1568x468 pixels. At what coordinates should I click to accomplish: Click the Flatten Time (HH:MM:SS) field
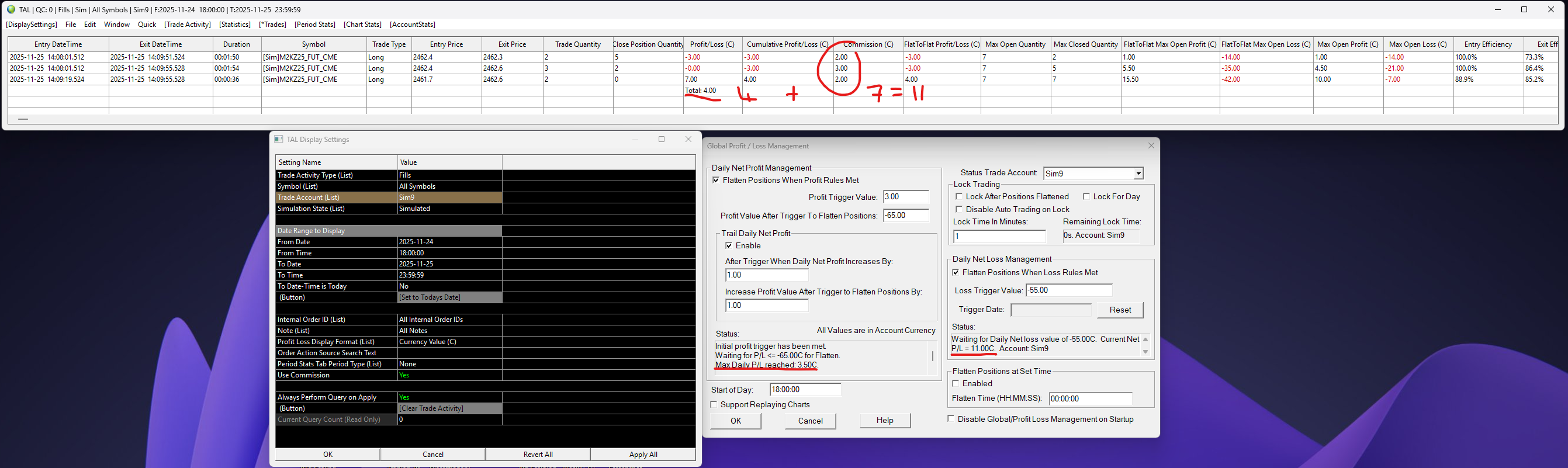[1091, 399]
